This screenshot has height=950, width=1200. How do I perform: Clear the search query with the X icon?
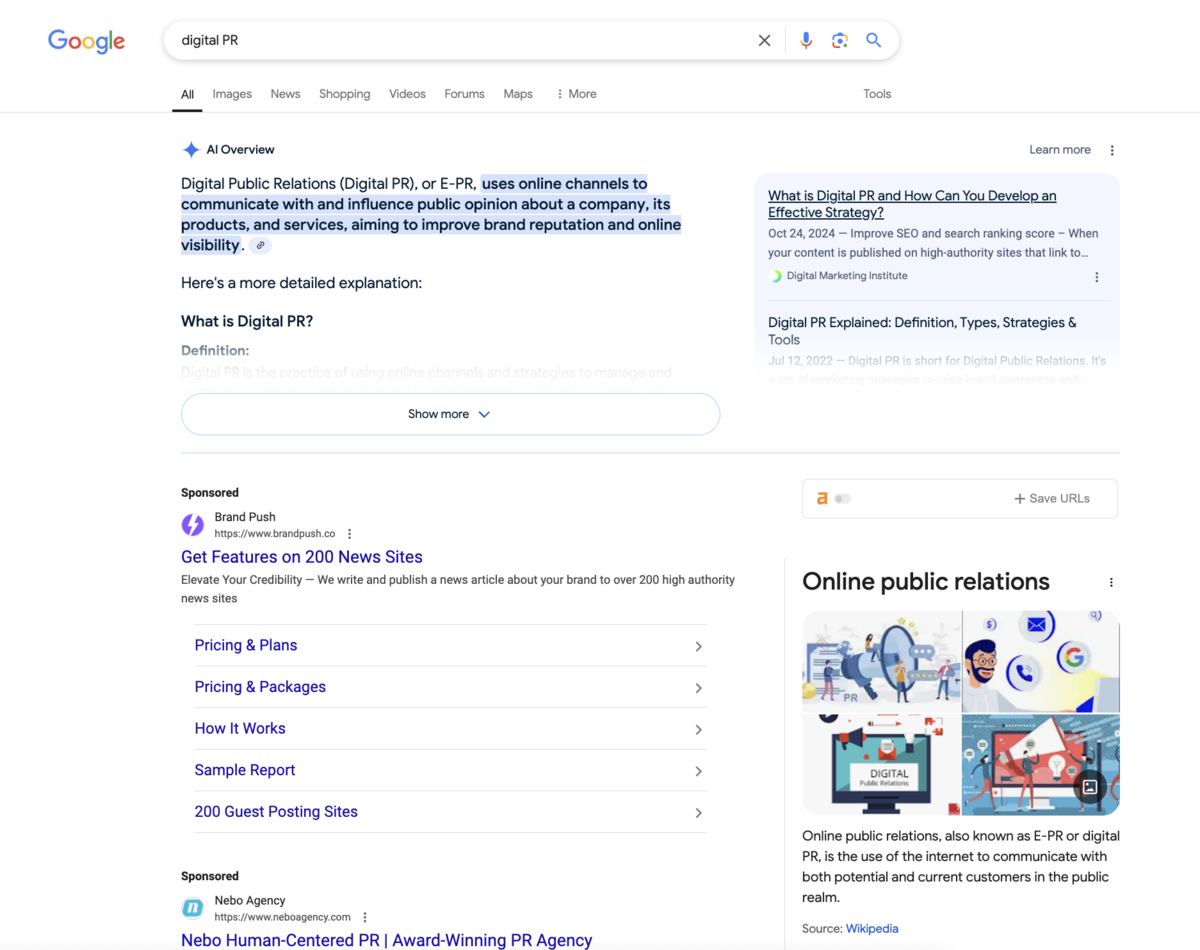(764, 40)
